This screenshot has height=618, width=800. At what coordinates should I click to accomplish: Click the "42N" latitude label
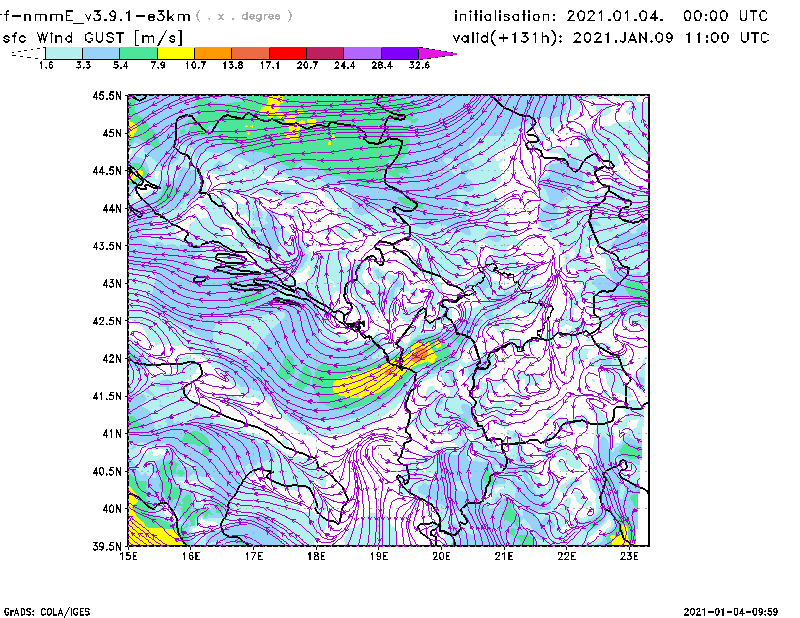click(x=112, y=359)
